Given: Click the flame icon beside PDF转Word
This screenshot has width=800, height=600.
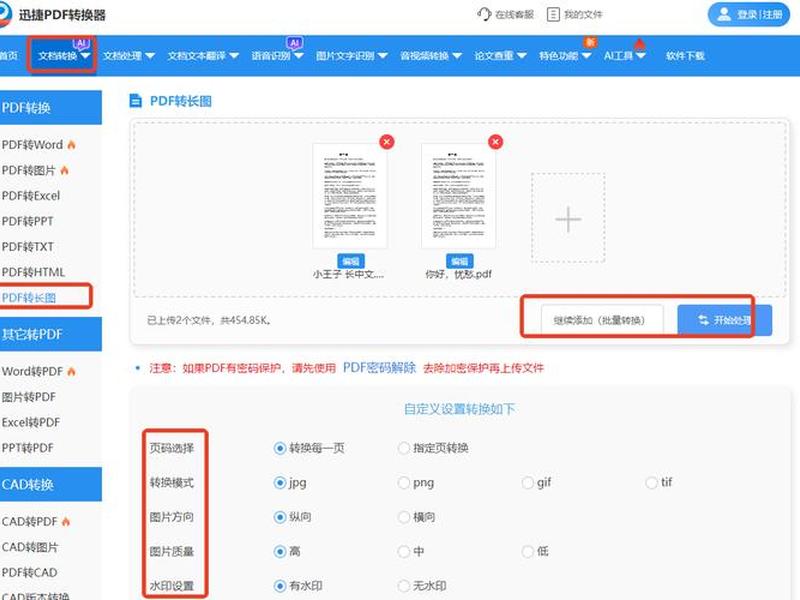Looking at the screenshot, I should (x=71, y=145).
